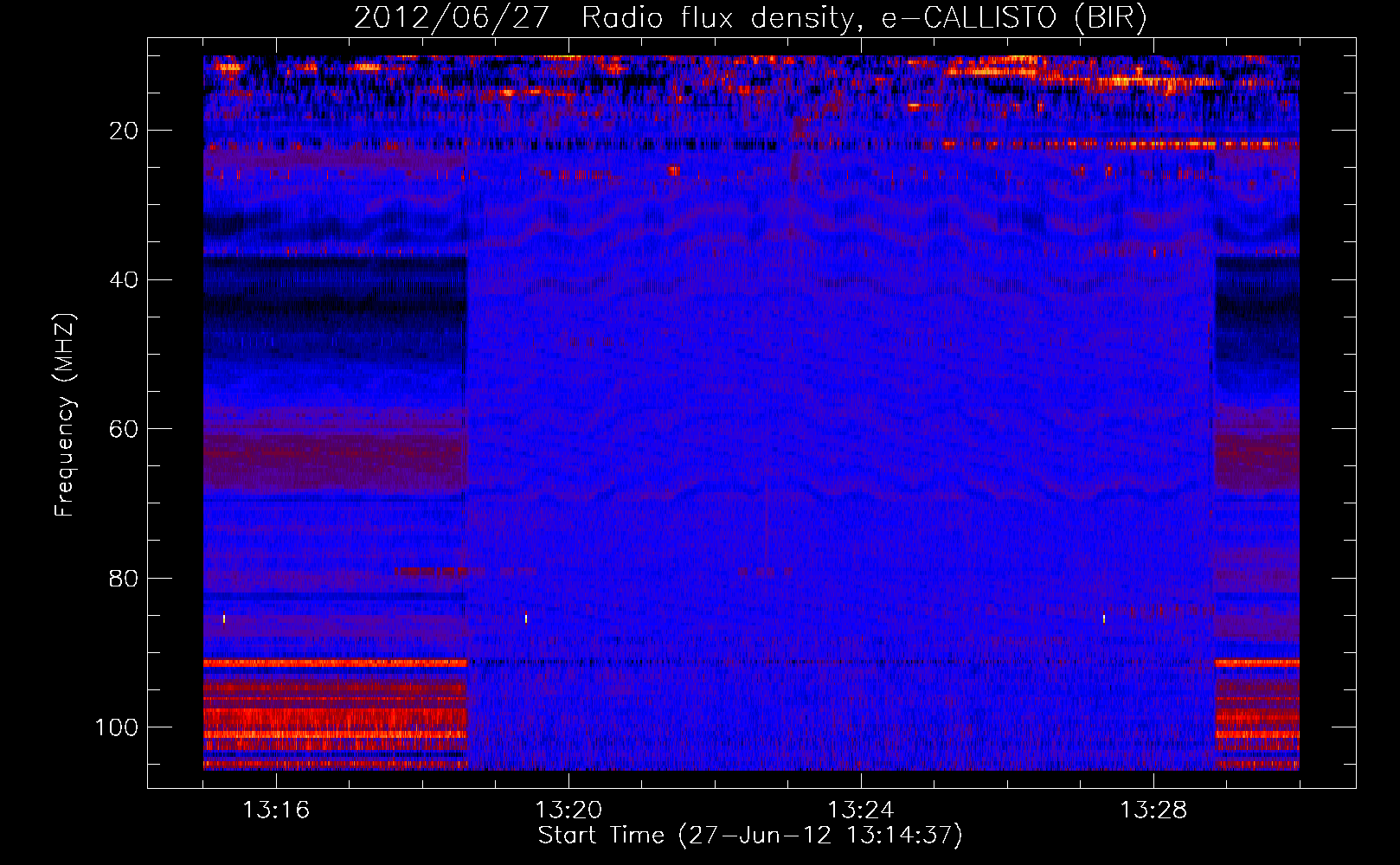Click the 13:28 time tick label
Screen dimensions: 1400x865
coord(1153,811)
